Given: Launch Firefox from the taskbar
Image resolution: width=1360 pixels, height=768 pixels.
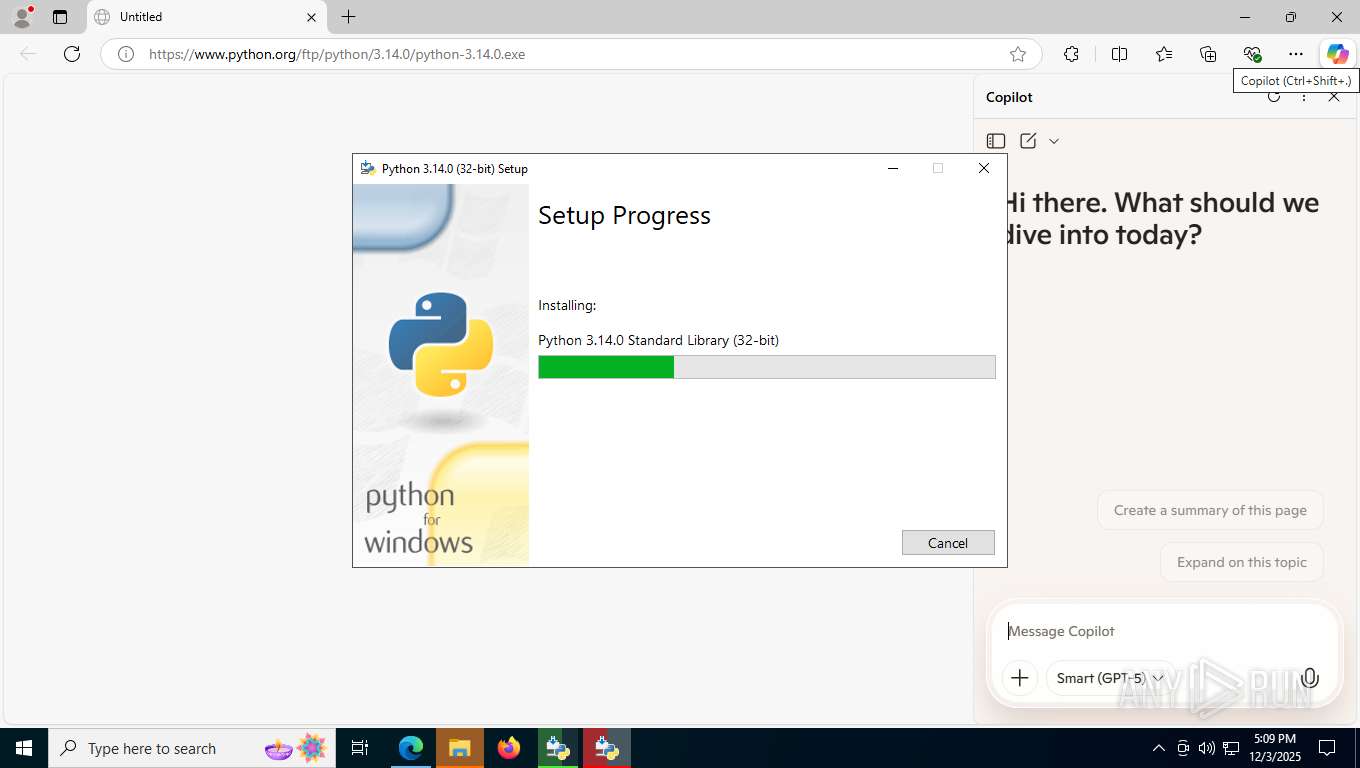Looking at the screenshot, I should tap(509, 748).
